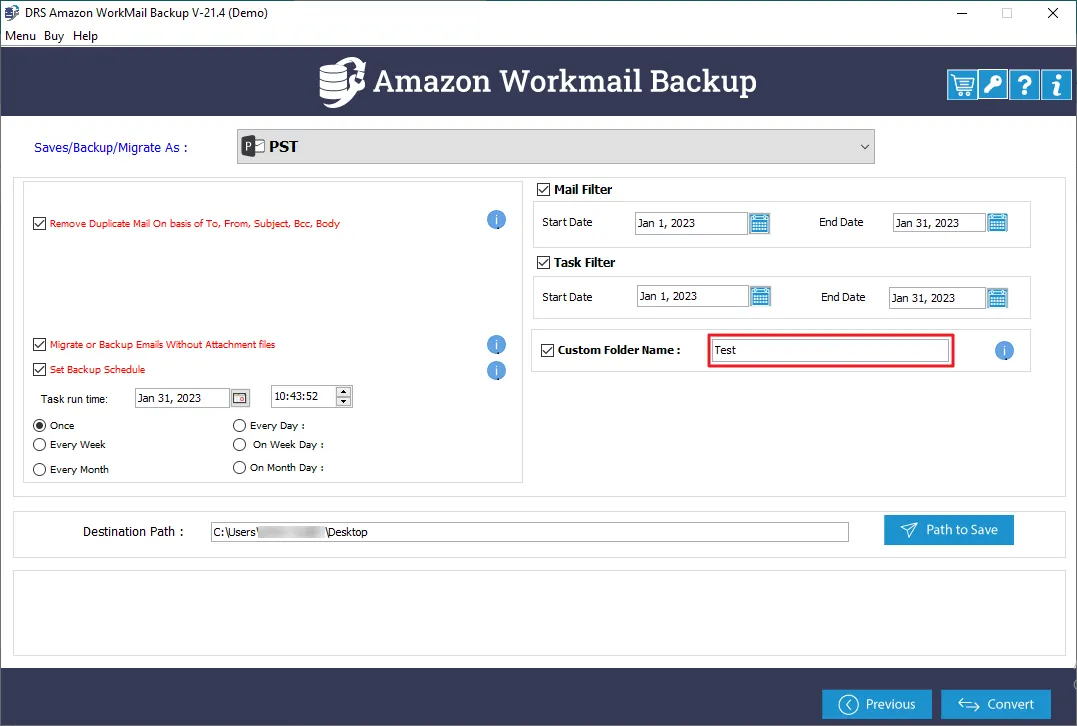This screenshot has width=1077, height=726.
Task: Choose the On Month Day option
Action: point(239,468)
